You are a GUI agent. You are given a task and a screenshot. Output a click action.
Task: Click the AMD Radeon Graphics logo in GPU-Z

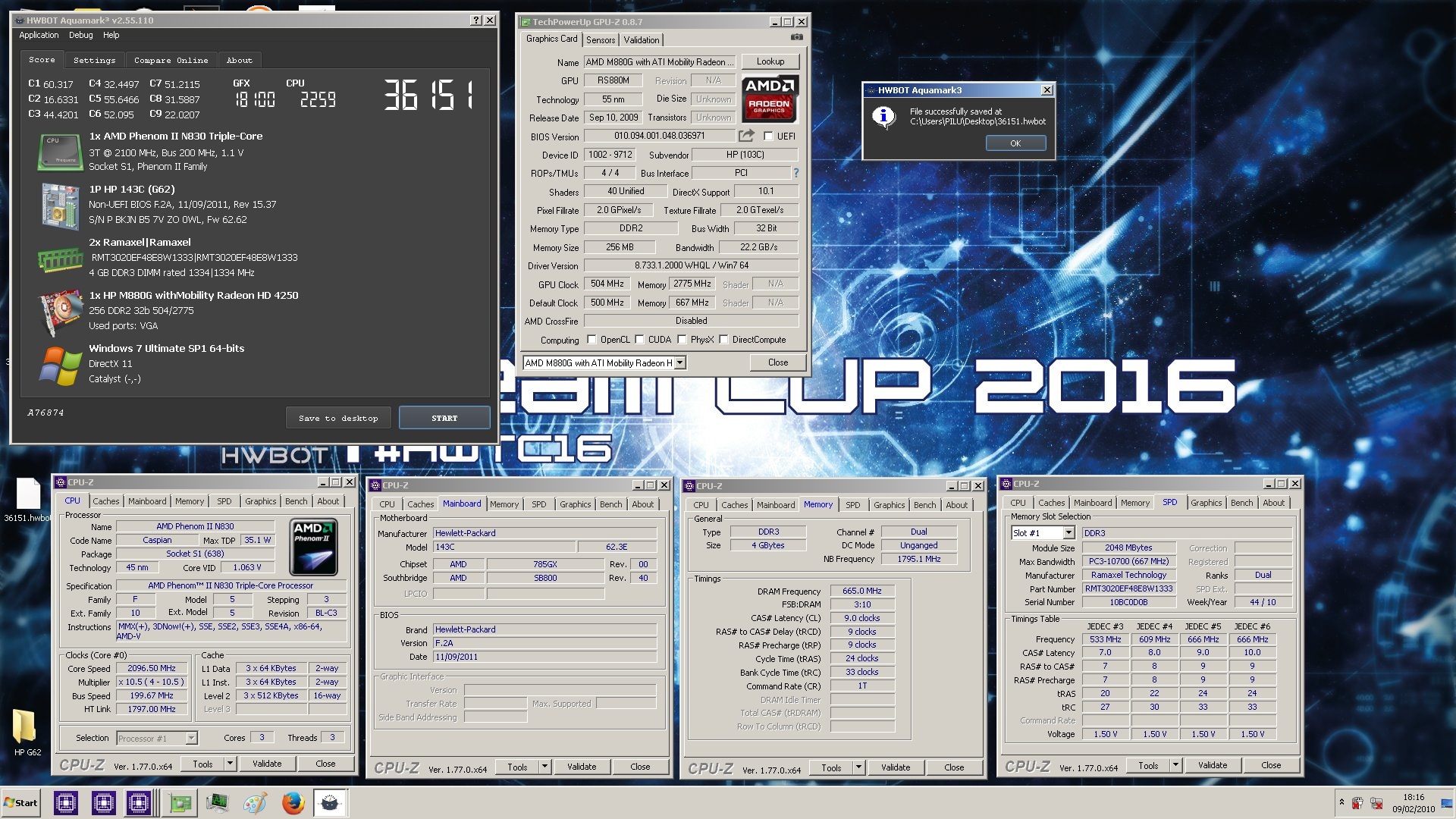coord(770,99)
